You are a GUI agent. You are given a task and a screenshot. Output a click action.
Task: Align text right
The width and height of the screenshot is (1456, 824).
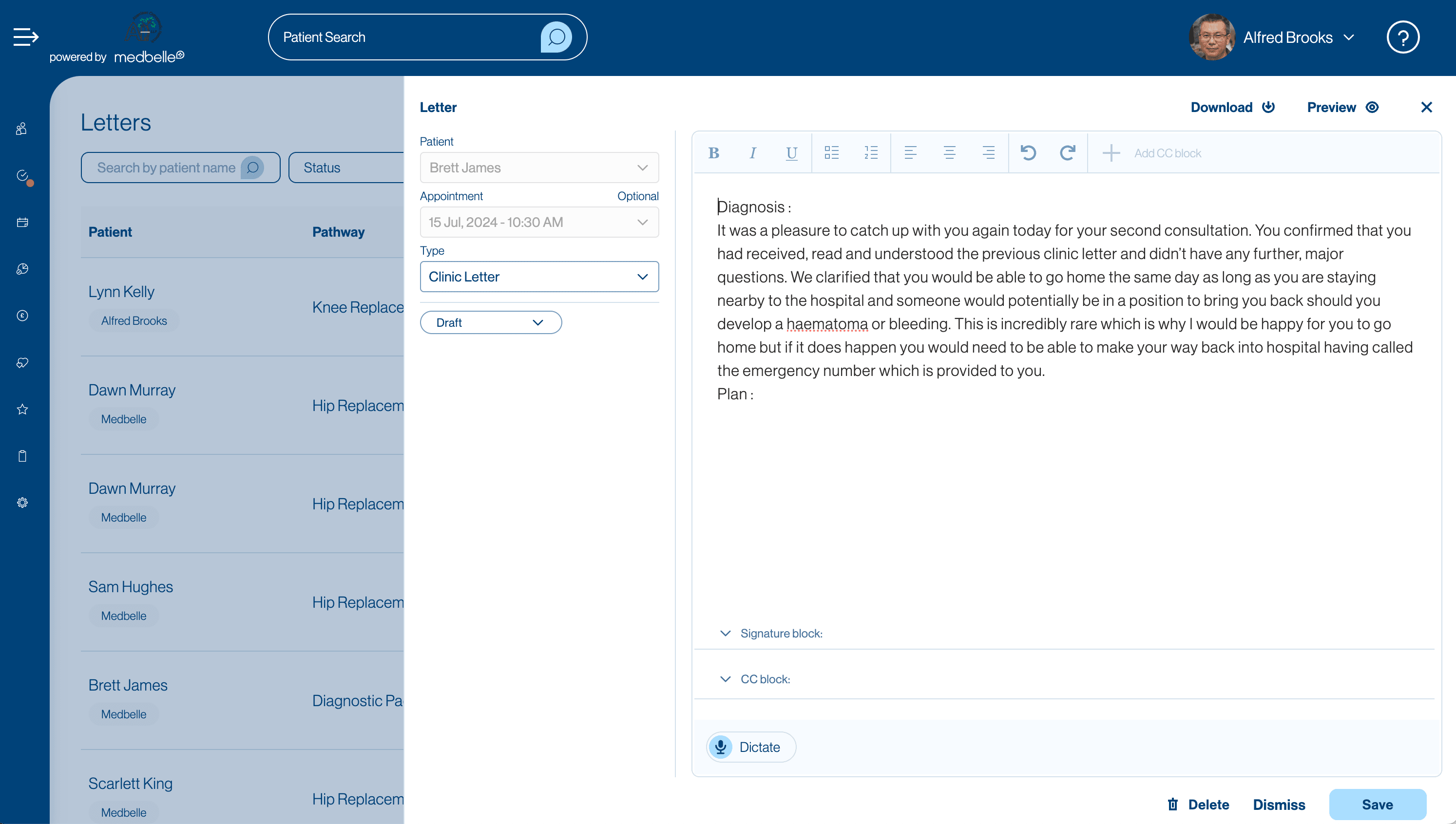coord(988,153)
